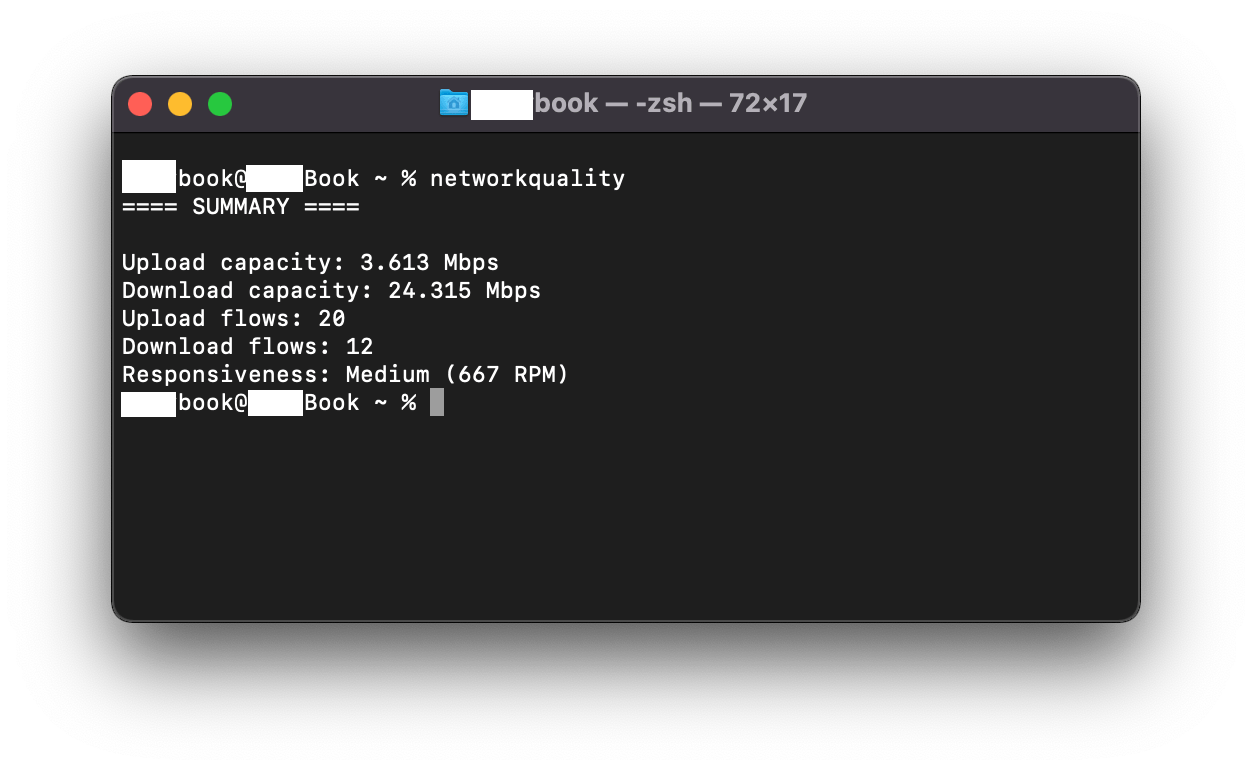
Task: Click the ==== SUMMARY ==== header line
Action: click(x=240, y=207)
